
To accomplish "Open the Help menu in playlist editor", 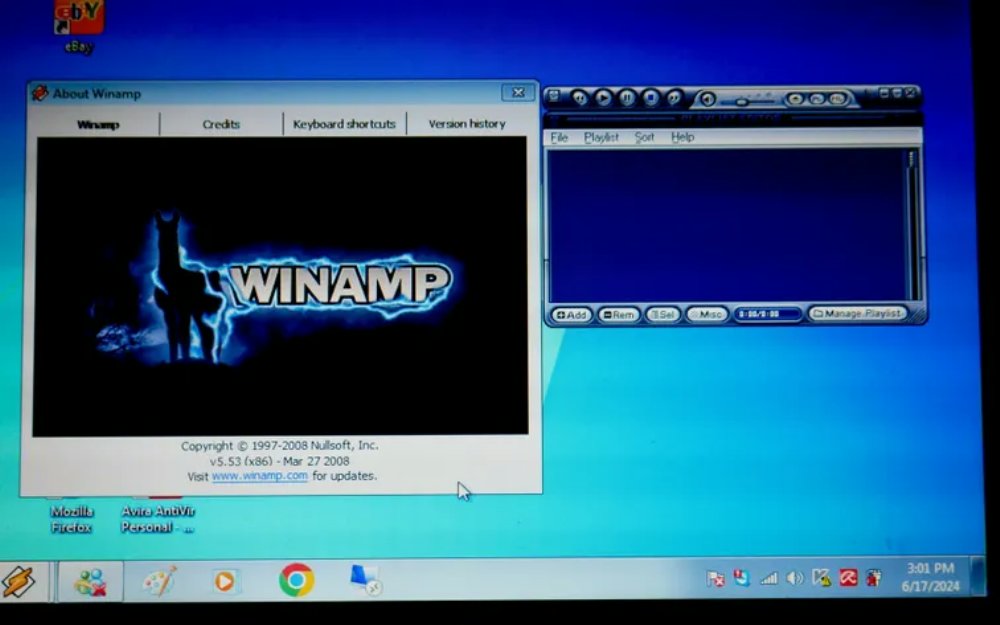I will coord(682,137).
